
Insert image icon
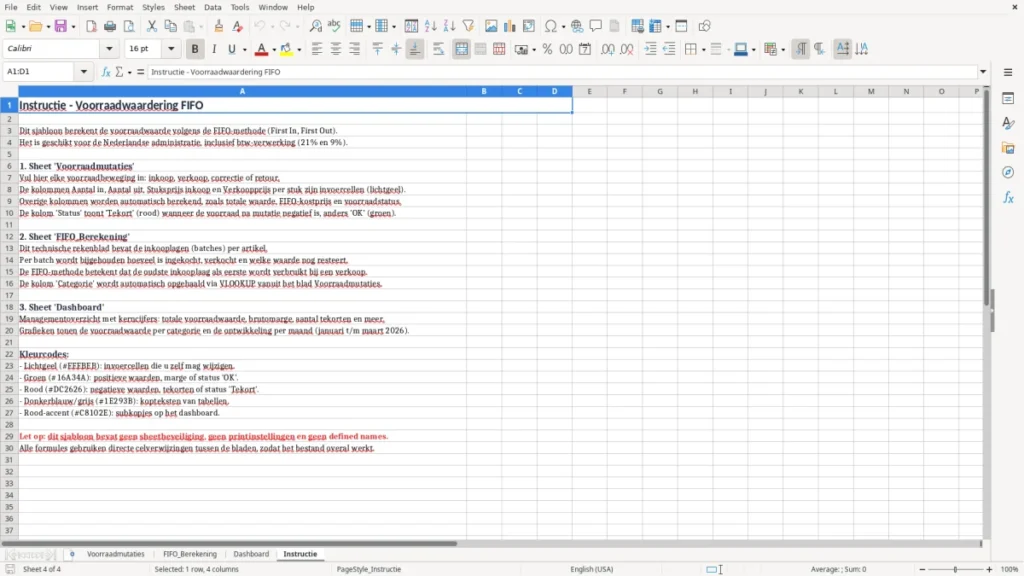point(491,26)
